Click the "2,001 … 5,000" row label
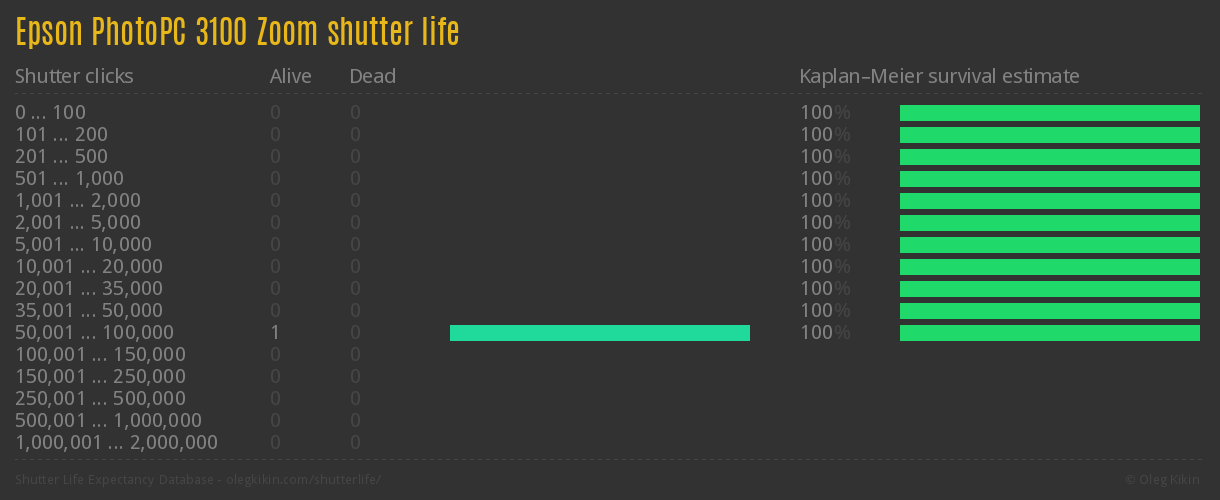The width and height of the screenshot is (1220, 500). coord(78,223)
